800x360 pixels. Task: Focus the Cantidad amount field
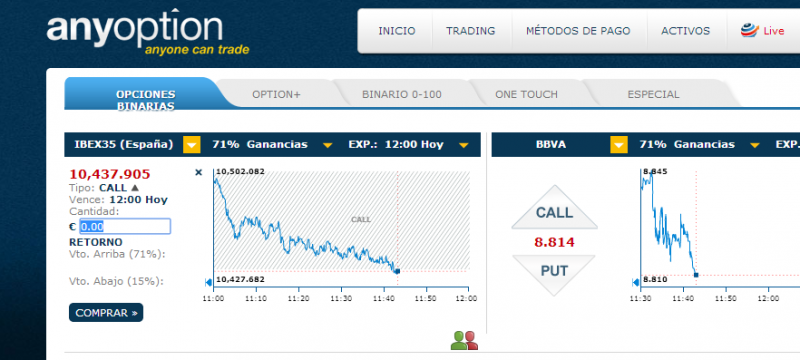tap(125, 226)
